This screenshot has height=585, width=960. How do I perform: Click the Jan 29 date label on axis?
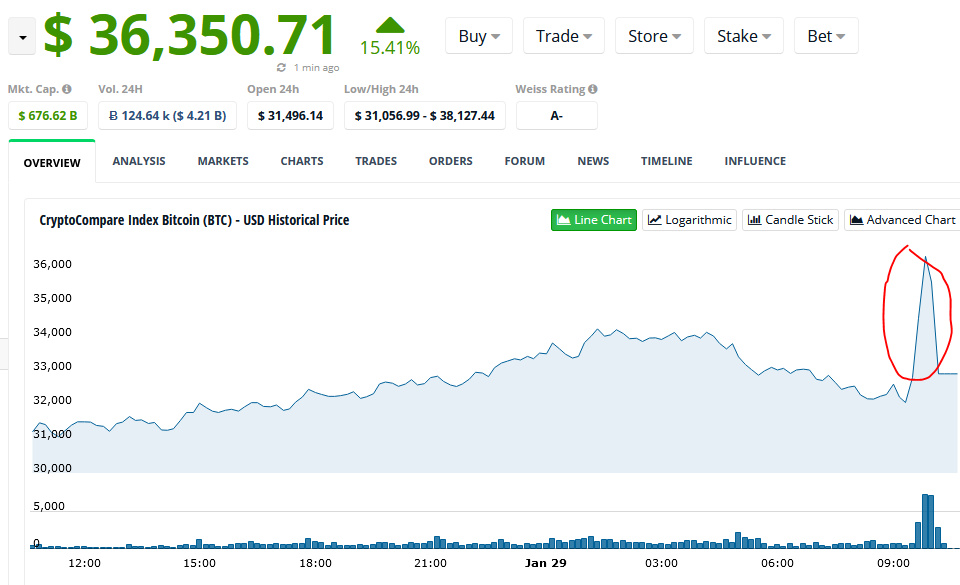tap(546, 563)
